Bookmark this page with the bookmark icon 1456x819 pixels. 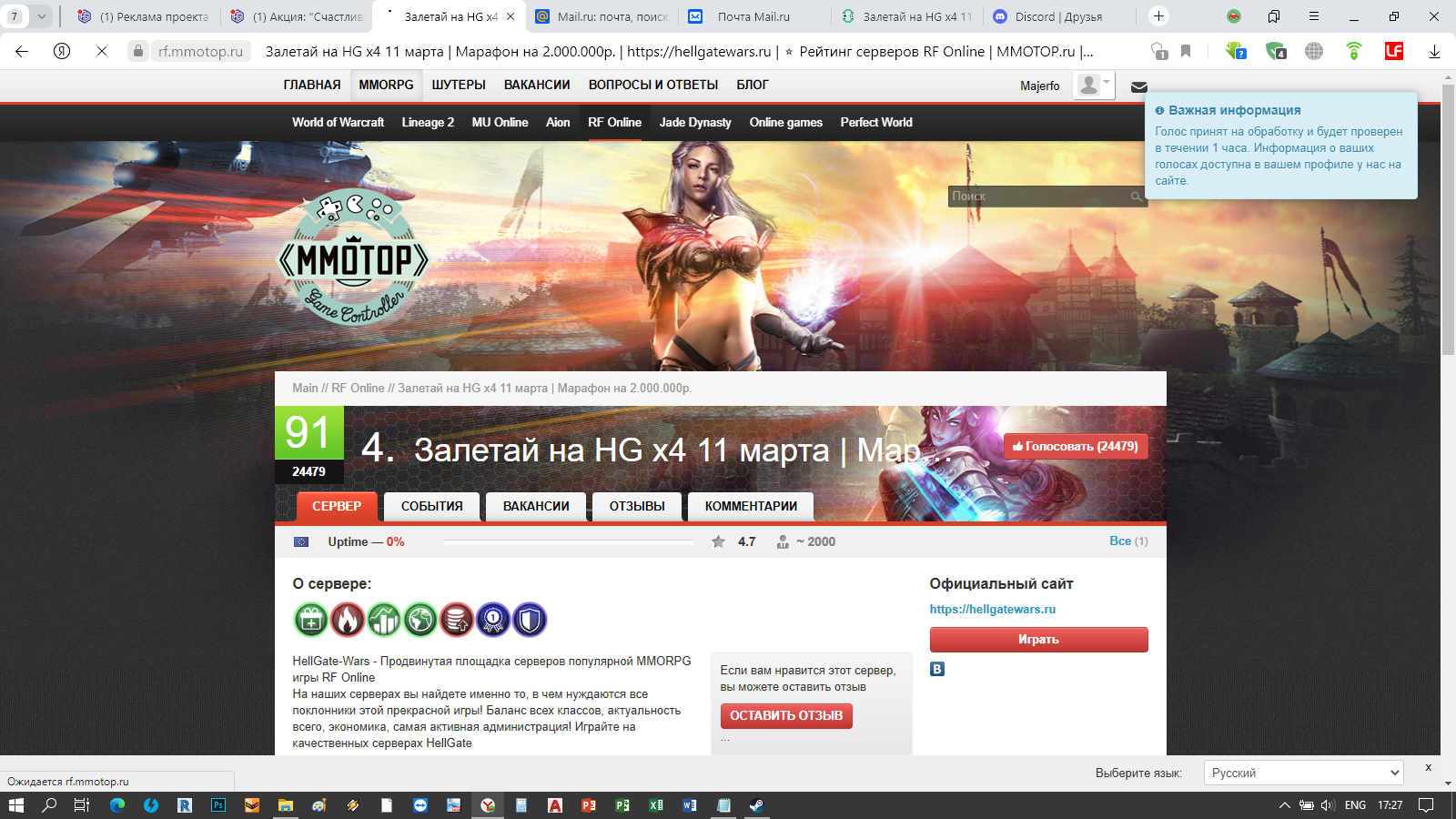pos(1186,52)
